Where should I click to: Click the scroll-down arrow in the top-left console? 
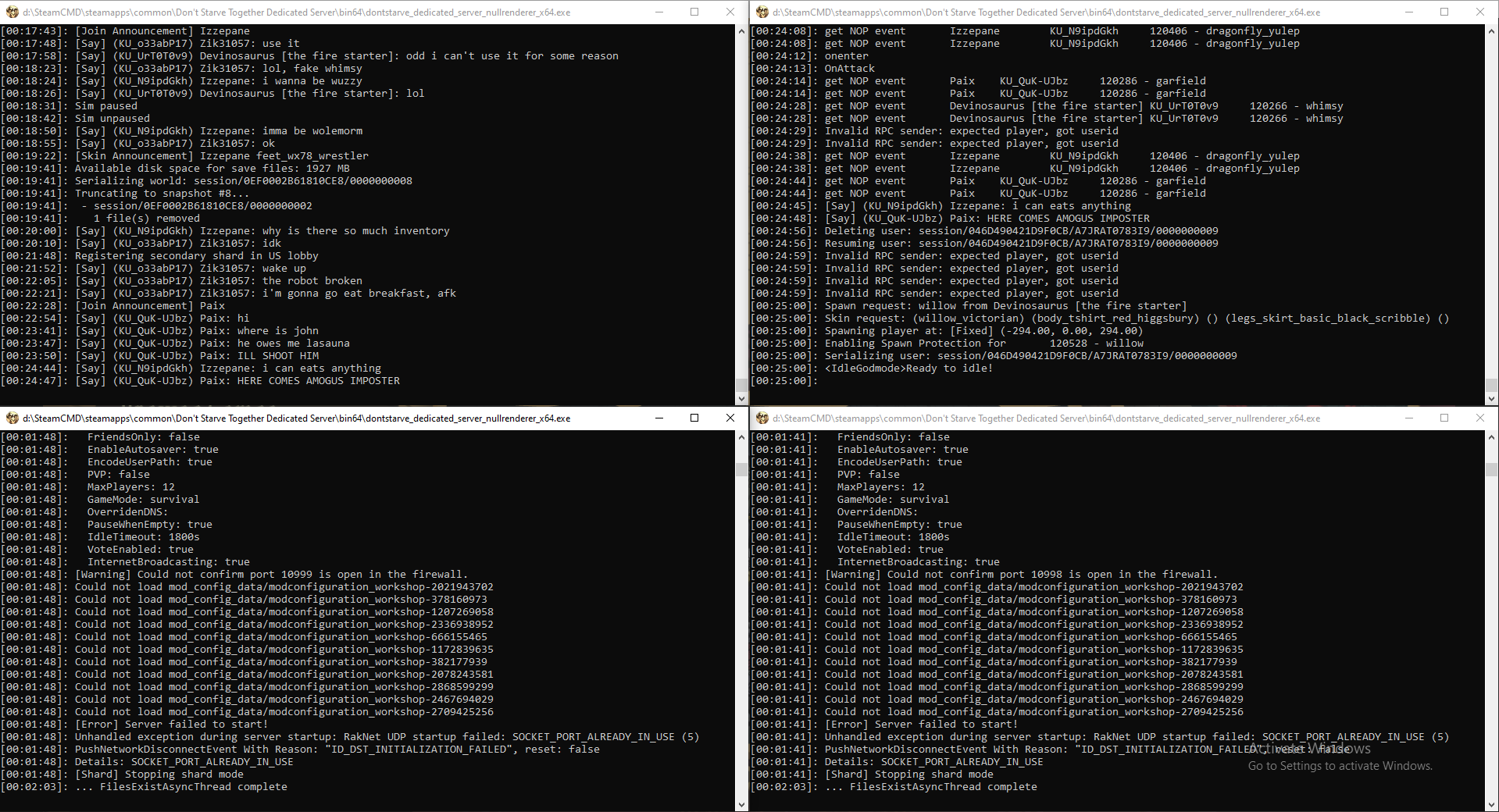pos(742,398)
